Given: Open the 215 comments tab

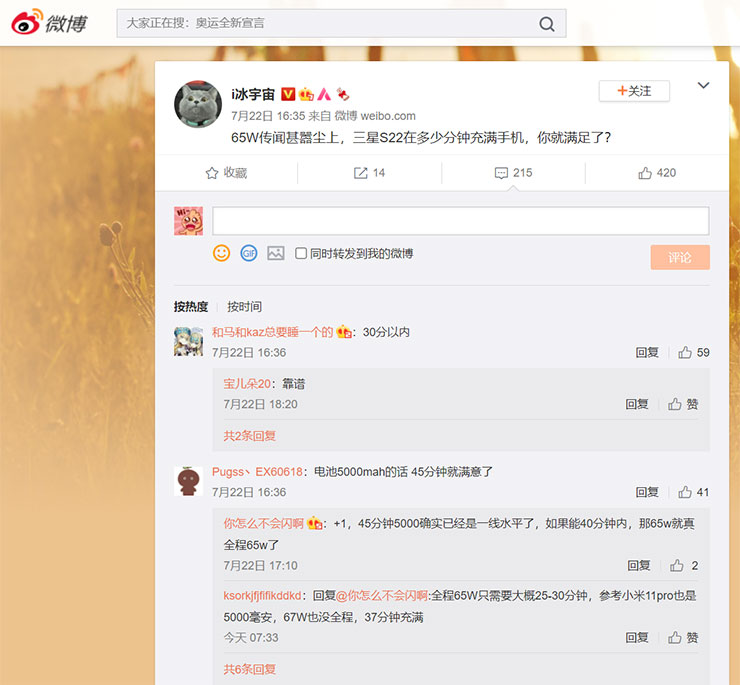Looking at the screenshot, I should 513,173.
